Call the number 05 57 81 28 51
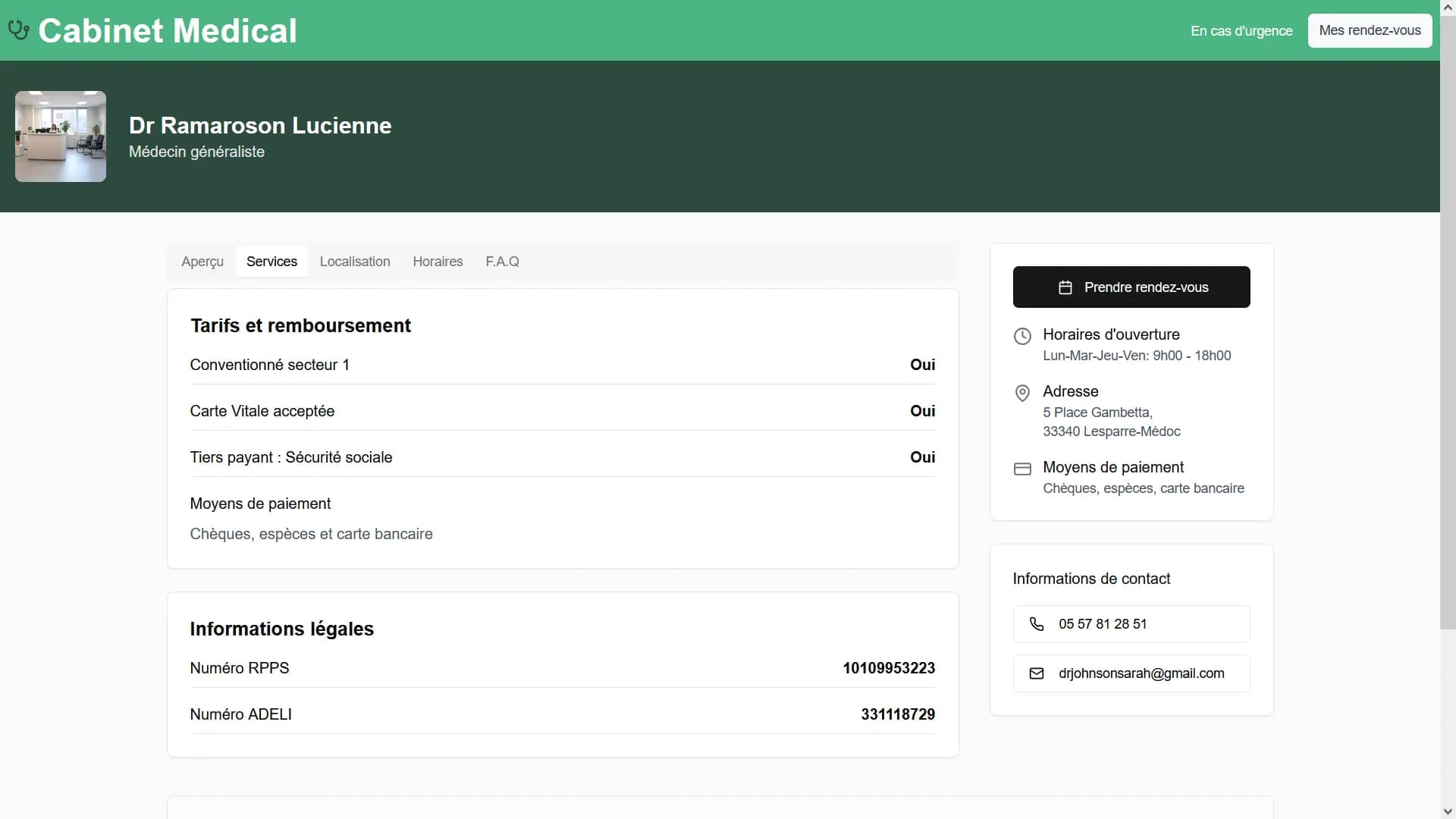Image resolution: width=1456 pixels, height=819 pixels. [x=1131, y=624]
